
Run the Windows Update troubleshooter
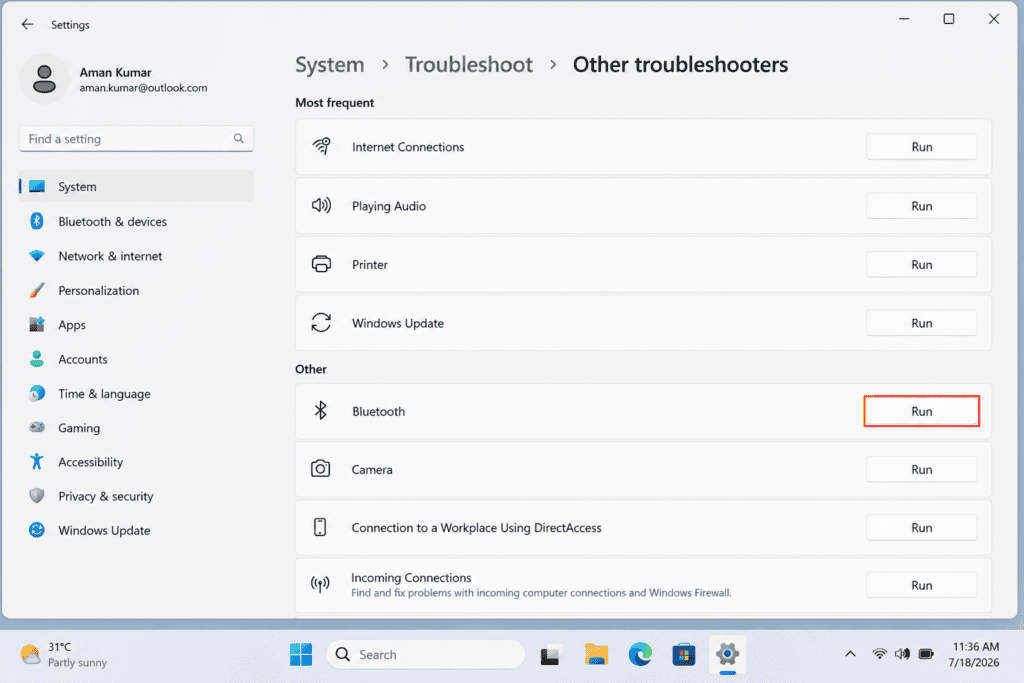[921, 323]
